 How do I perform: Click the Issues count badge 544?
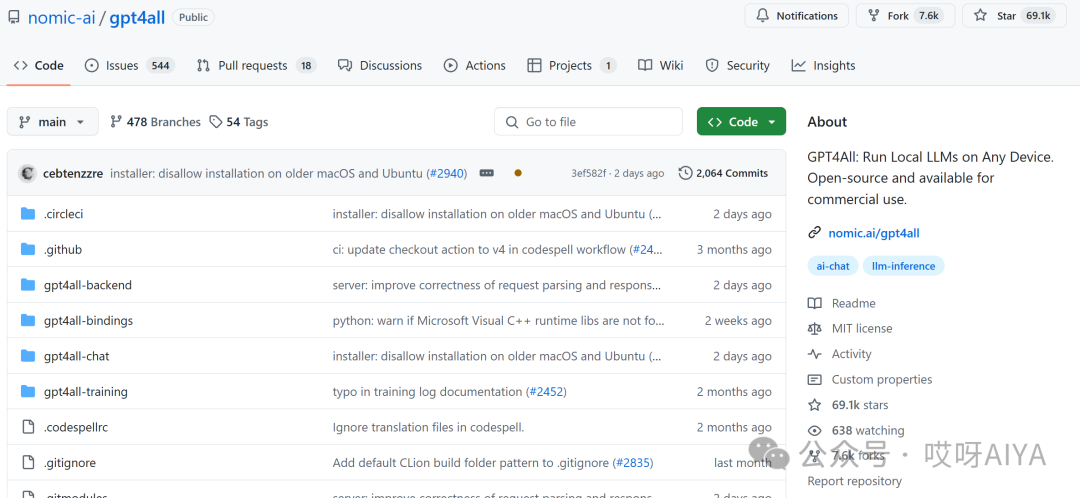[160, 65]
